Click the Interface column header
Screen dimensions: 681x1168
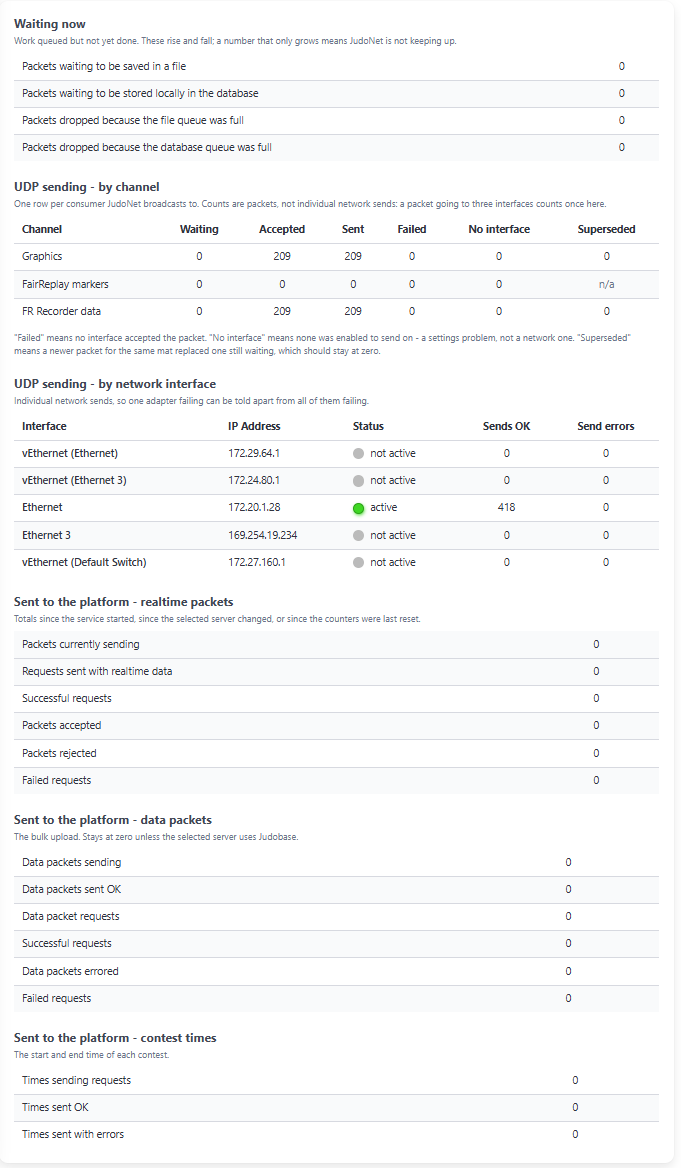[44, 426]
